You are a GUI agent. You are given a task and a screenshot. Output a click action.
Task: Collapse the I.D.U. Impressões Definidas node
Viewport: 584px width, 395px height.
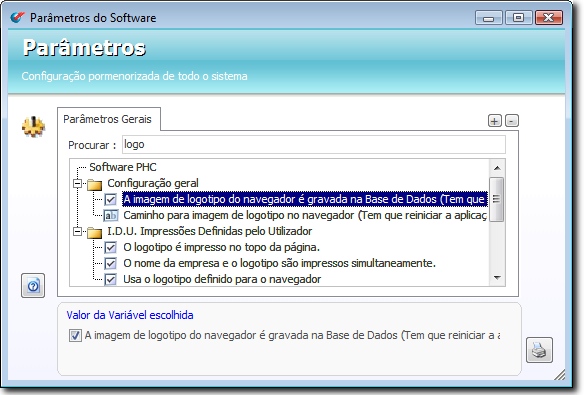[77, 232]
